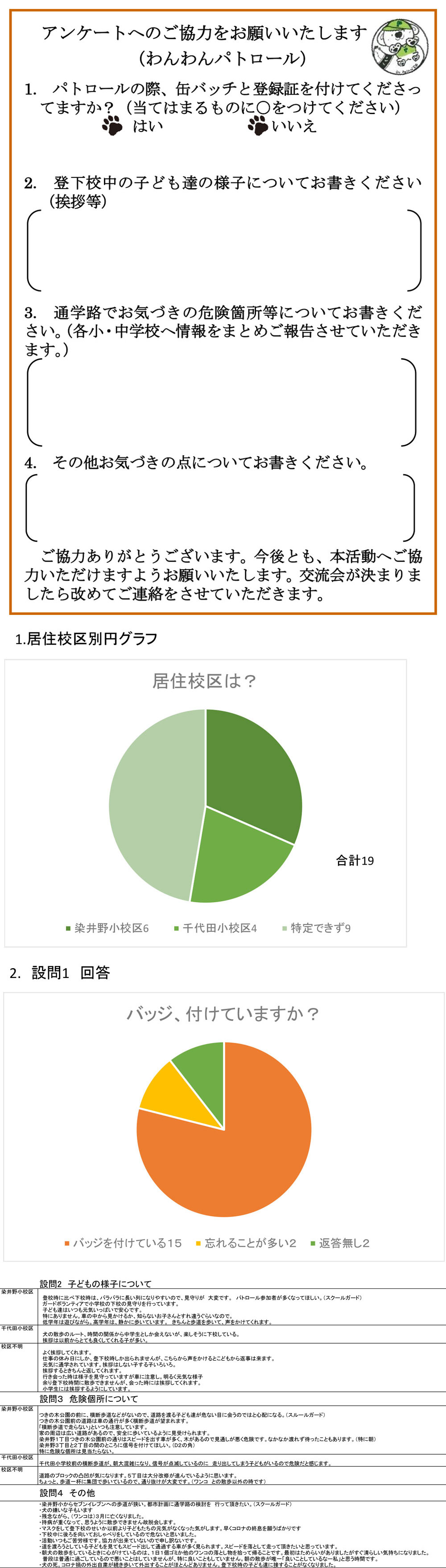The width and height of the screenshot is (446, 1568).
Task: Click the paw print icon beside はい
Action: (112, 126)
